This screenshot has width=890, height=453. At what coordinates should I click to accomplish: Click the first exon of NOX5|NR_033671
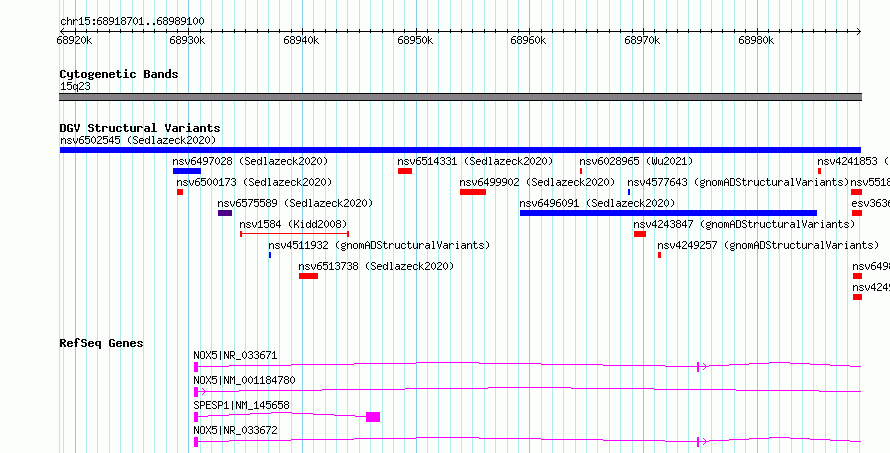(x=196, y=367)
